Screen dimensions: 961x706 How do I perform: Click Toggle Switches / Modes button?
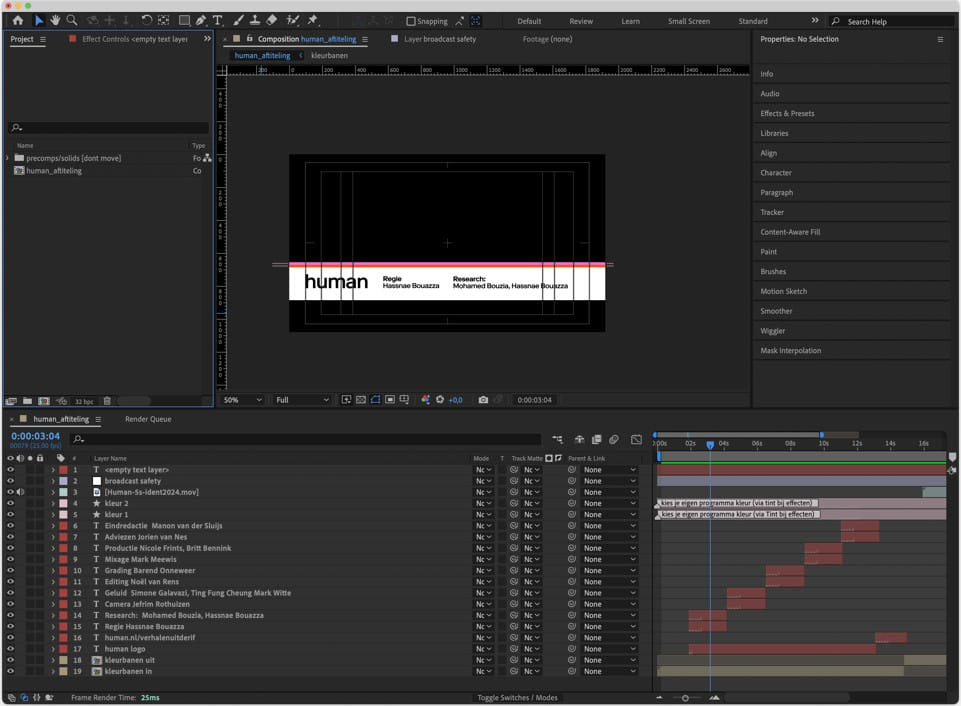tap(517, 697)
